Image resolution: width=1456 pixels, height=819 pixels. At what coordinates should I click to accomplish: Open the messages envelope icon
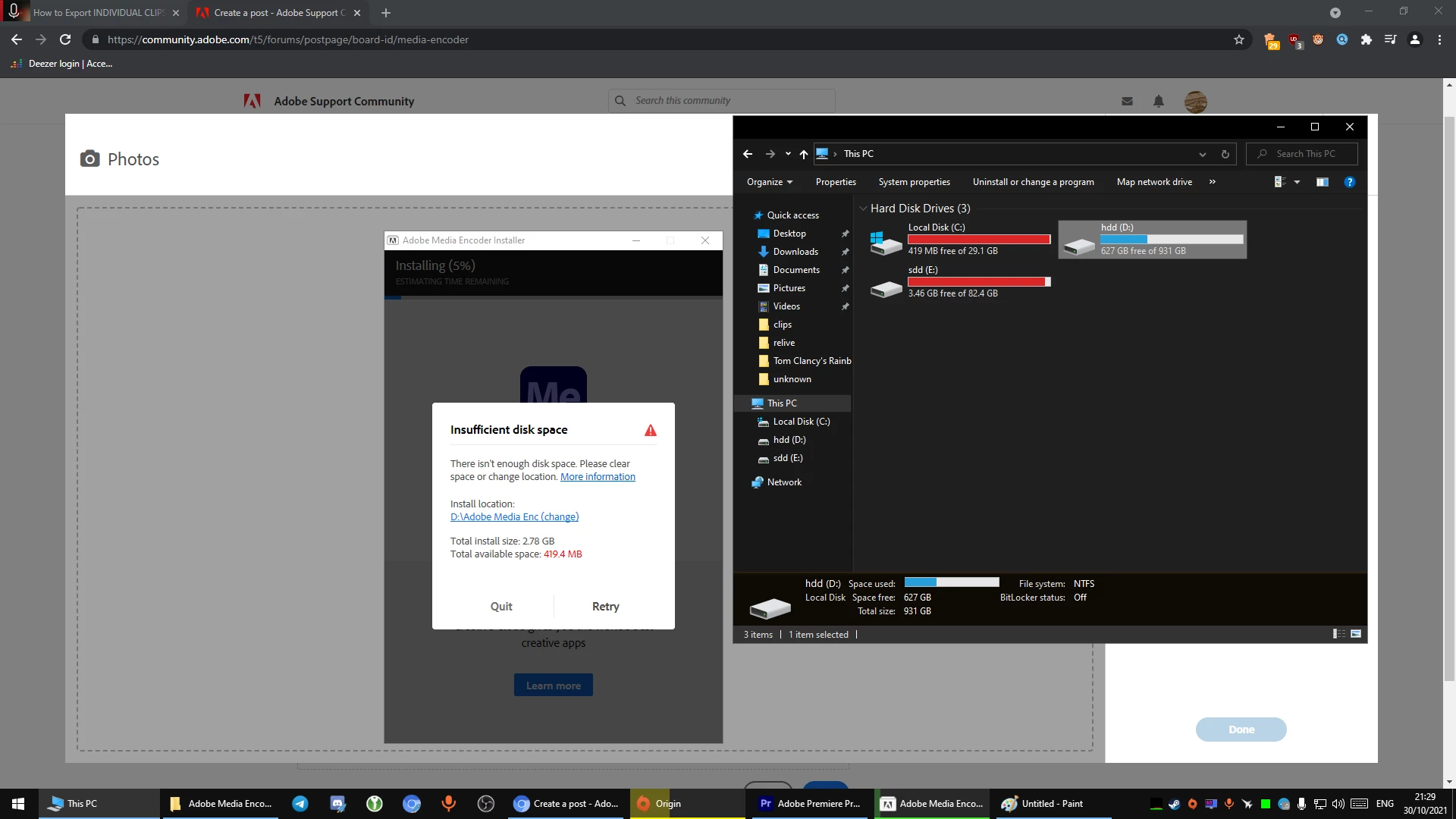(x=1127, y=101)
